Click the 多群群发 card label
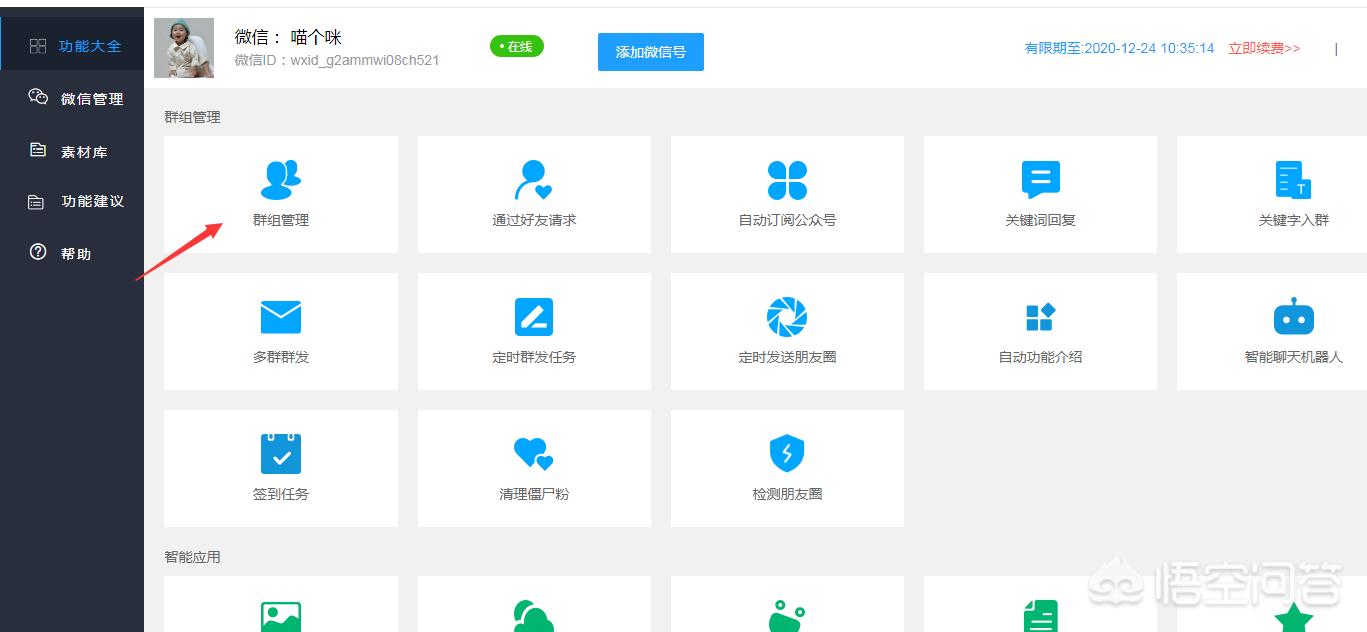Image resolution: width=1367 pixels, height=632 pixels. [281, 357]
